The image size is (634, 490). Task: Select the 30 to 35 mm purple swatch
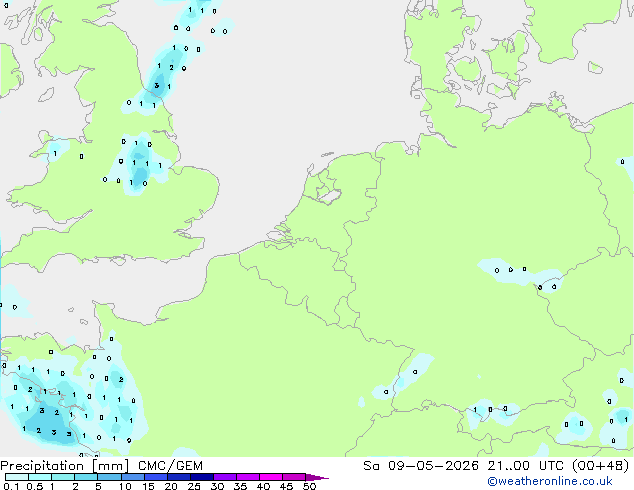pos(224,477)
